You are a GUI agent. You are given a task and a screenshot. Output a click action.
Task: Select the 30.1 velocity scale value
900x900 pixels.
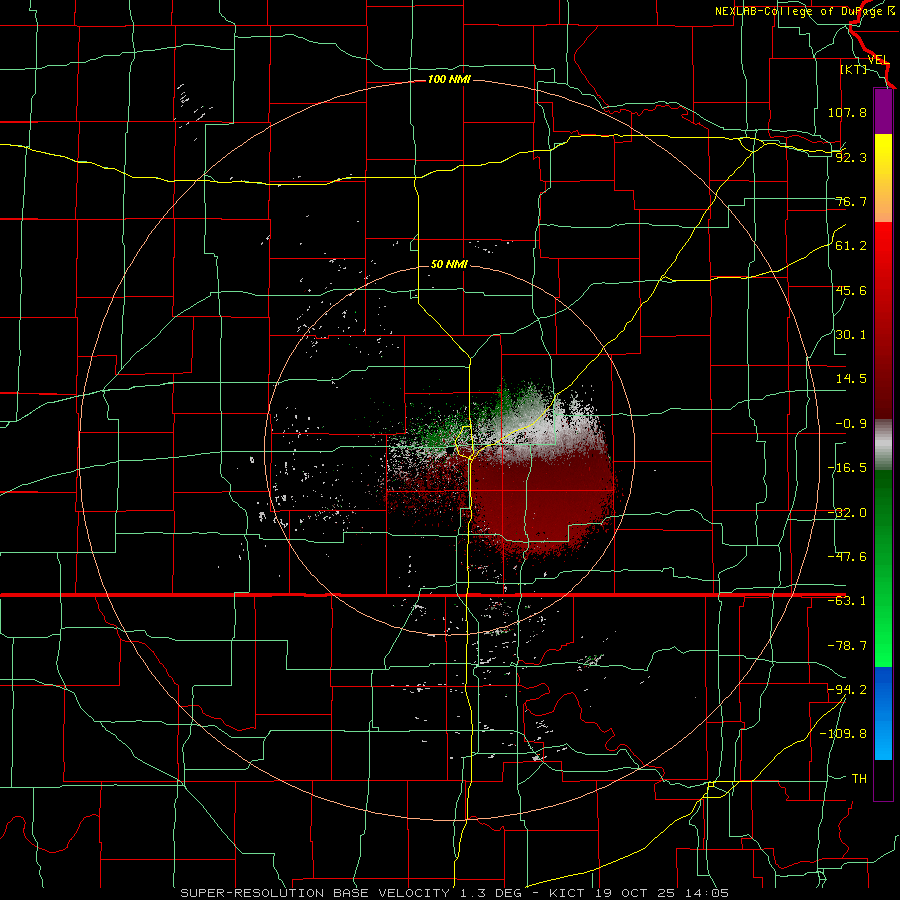tap(851, 335)
